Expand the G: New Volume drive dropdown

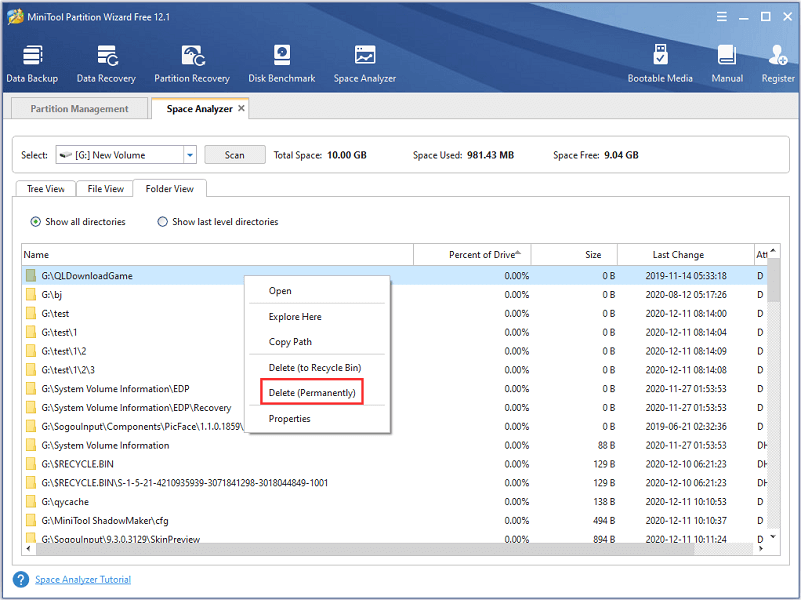tap(189, 155)
